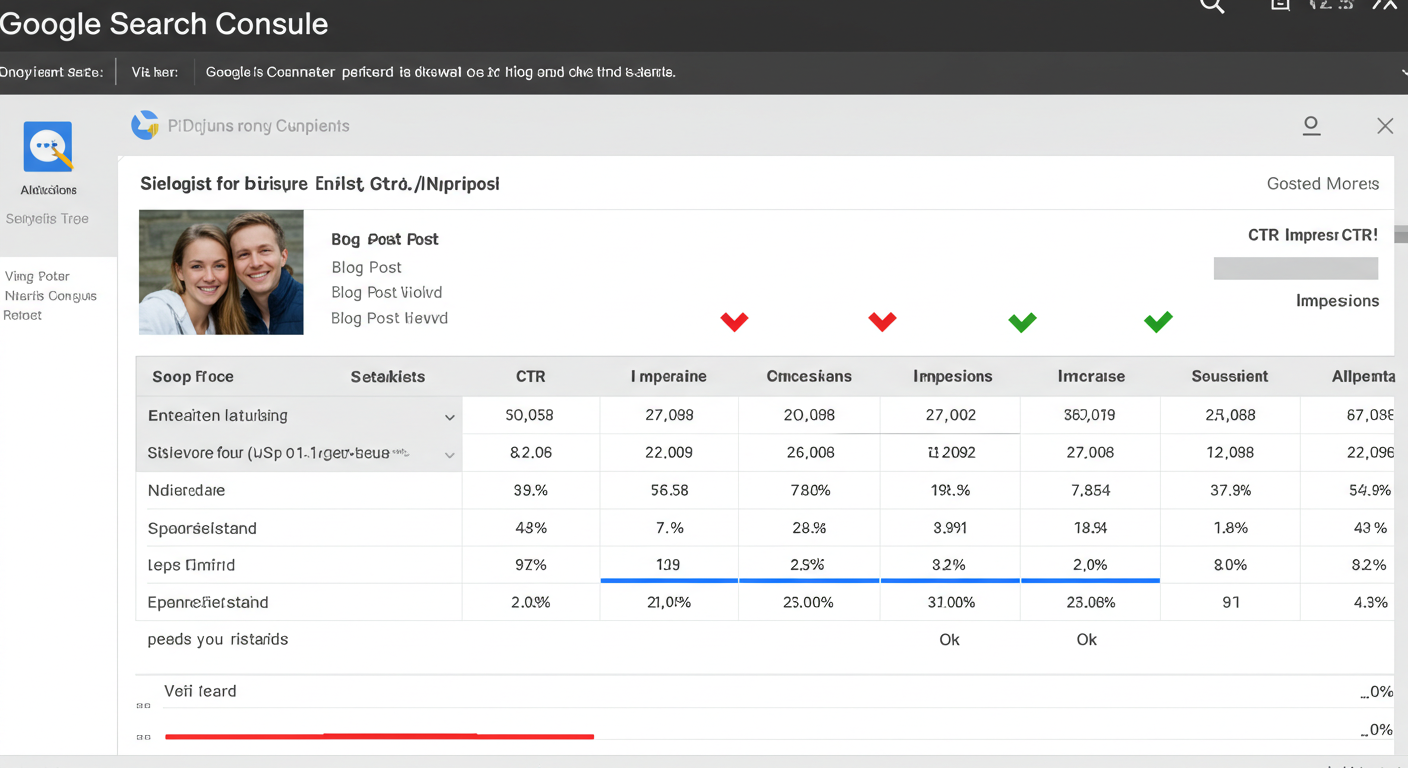Click Ok under the Impesions column
Viewport: 1408px width, 768px height.
click(949, 639)
